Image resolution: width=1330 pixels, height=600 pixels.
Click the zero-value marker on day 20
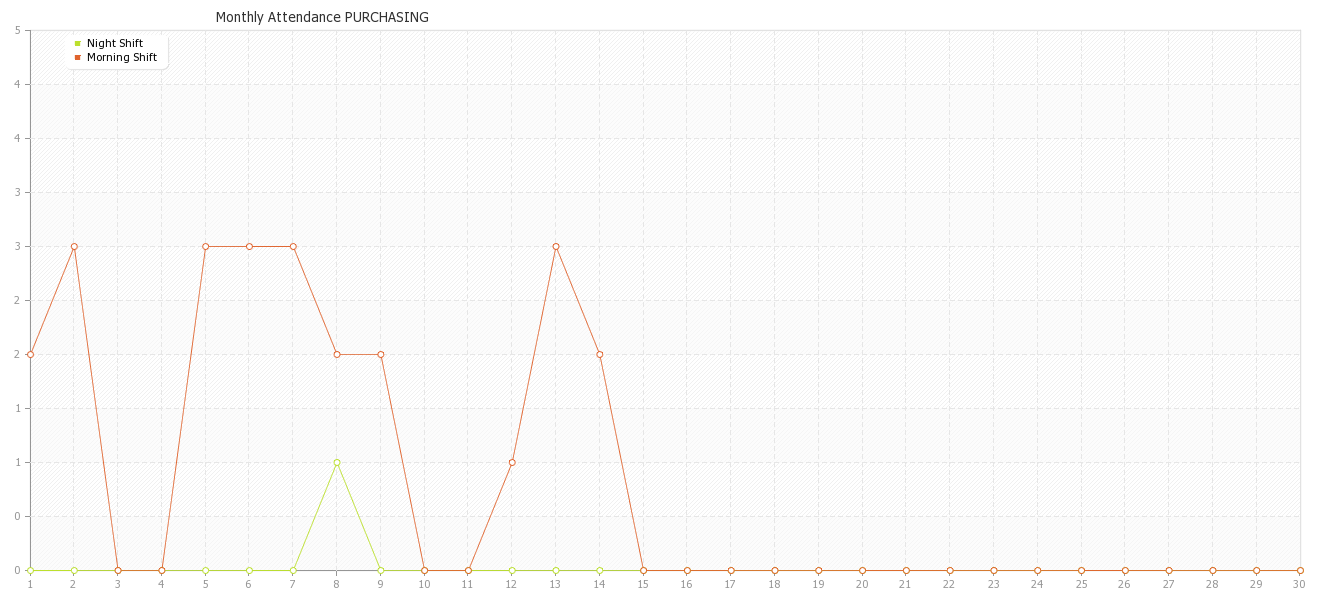(862, 570)
